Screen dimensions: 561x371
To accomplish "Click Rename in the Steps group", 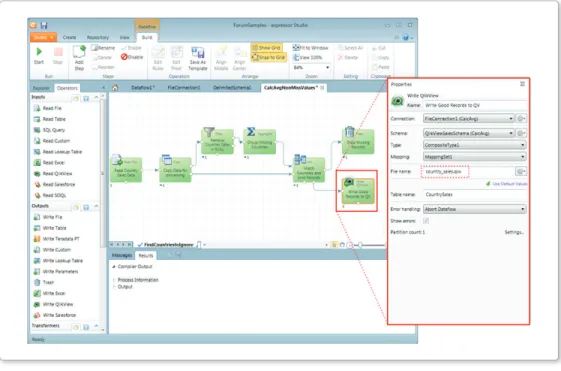I will 103,48.
